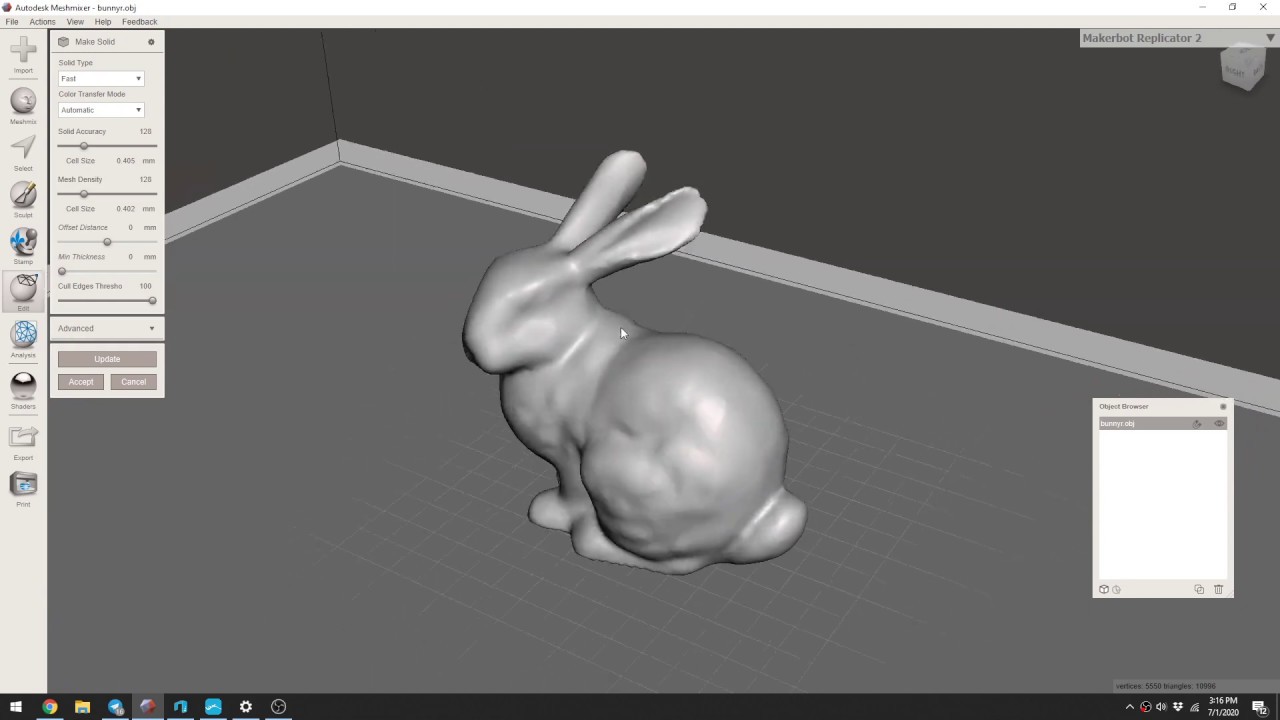The width and height of the screenshot is (1280, 720).
Task: Click the vertices and triangles status text
Action: click(1166, 686)
